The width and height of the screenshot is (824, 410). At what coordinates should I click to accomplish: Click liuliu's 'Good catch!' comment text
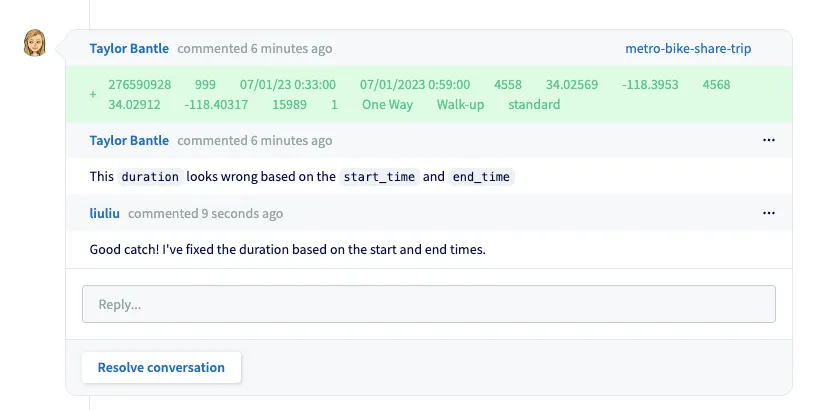click(x=287, y=249)
